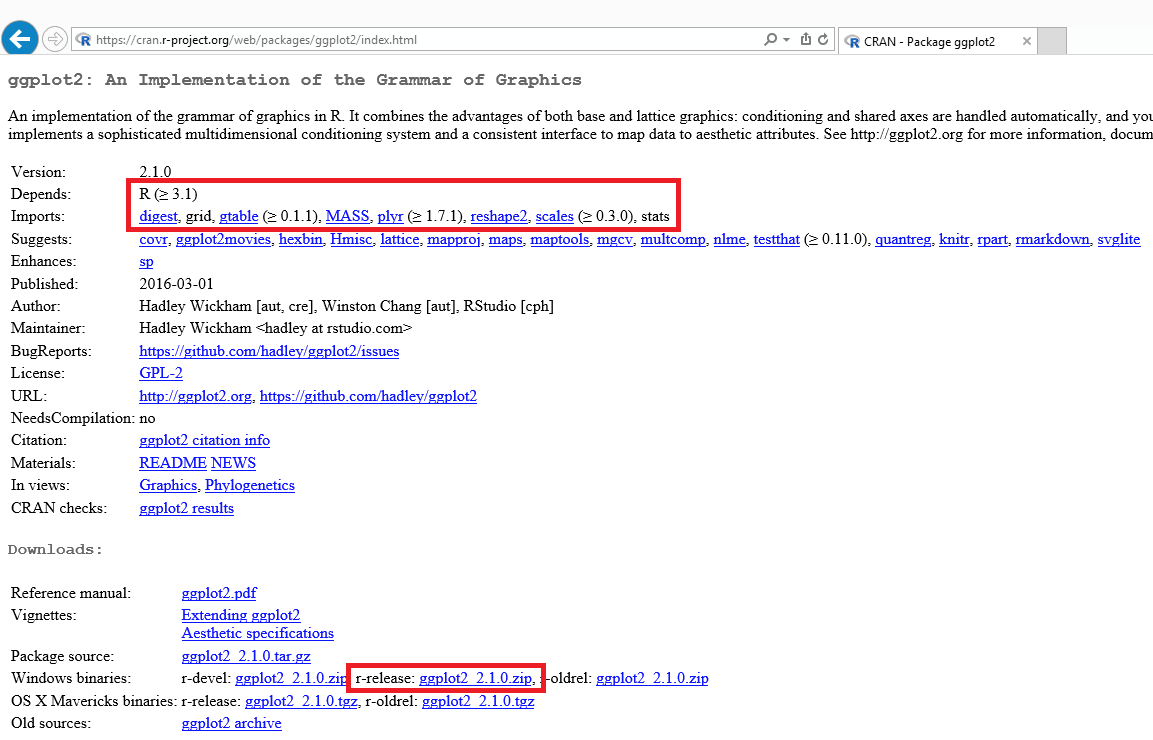Download the r-oldrel Windows binary zip
Viewport: 1153px width, 740px height.
[652, 678]
